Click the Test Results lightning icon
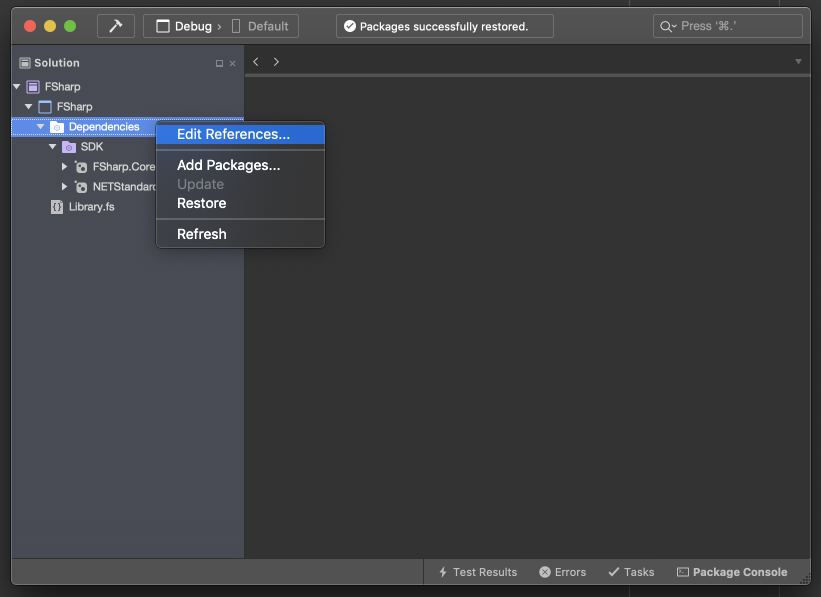 (x=443, y=572)
